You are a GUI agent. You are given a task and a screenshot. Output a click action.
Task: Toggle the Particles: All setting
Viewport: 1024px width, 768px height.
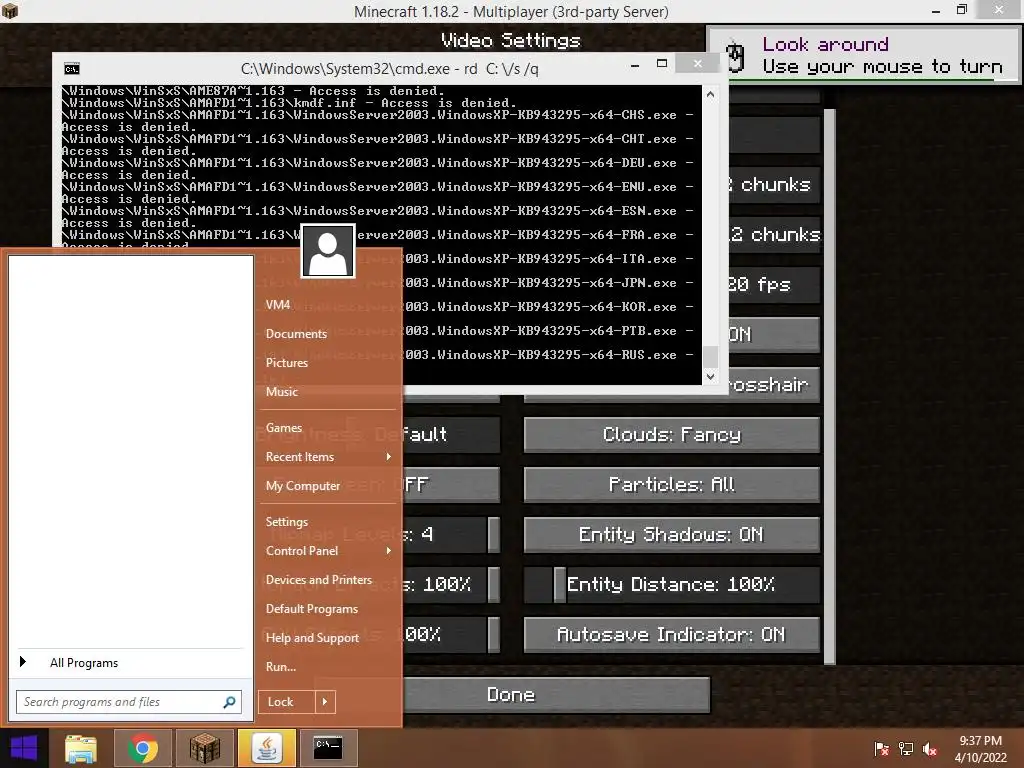(x=671, y=485)
